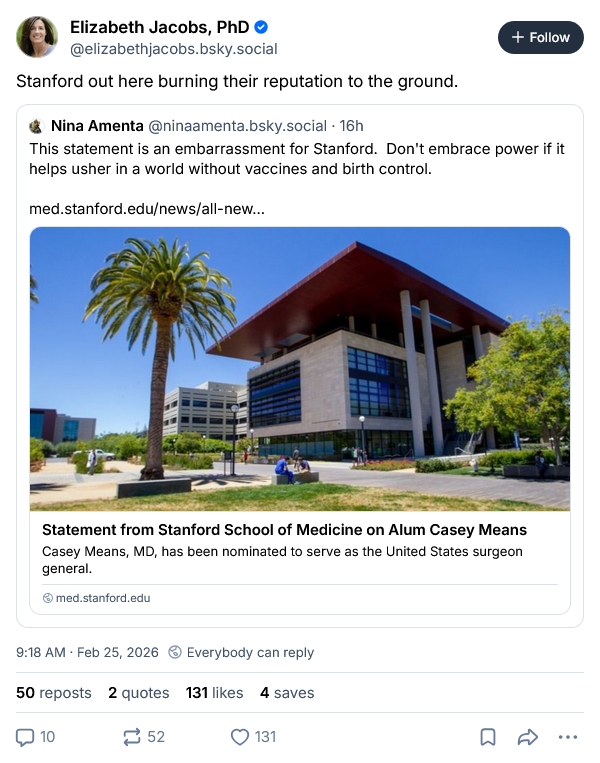View the 2 quotes list

point(138,692)
